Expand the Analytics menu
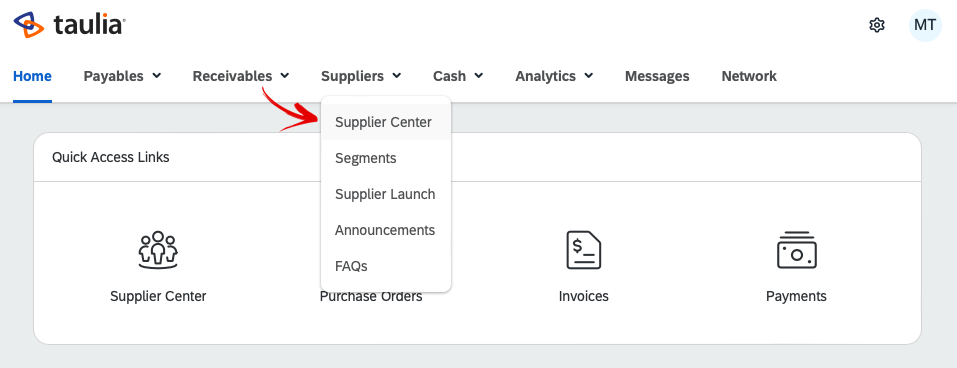957x368 pixels. (554, 76)
